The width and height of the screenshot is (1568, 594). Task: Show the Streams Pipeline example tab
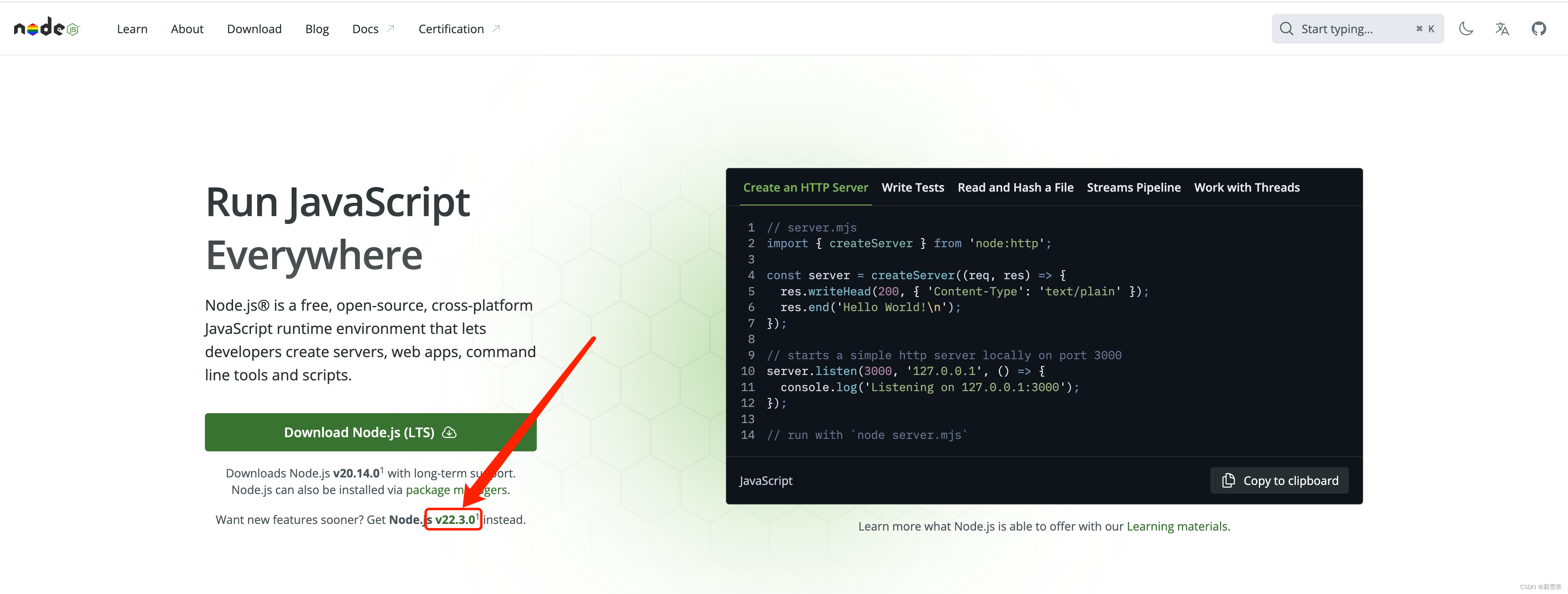click(x=1133, y=187)
